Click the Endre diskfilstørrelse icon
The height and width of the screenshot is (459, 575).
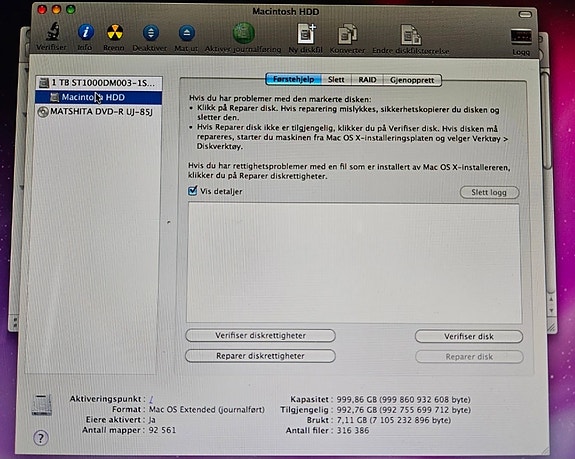point(411,35)
